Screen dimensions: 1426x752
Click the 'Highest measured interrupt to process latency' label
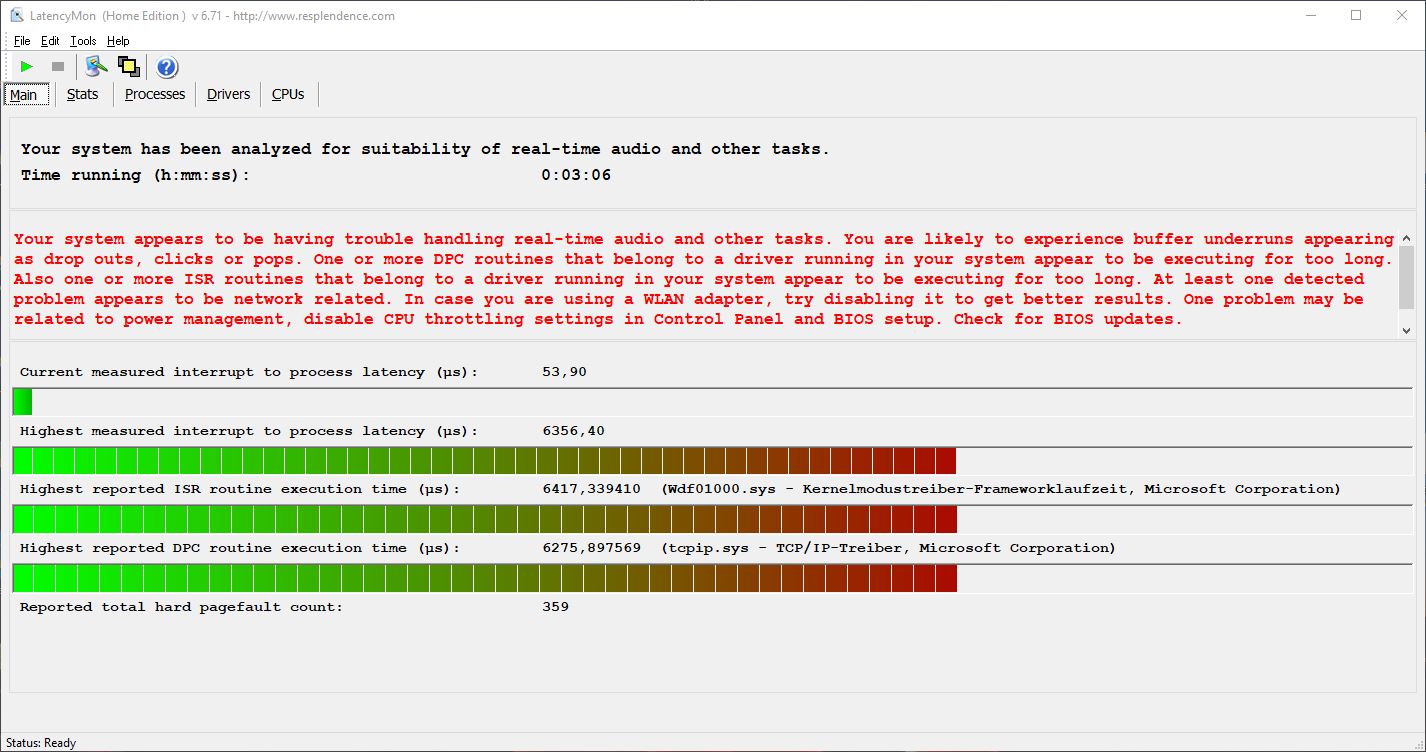[249, 431]
